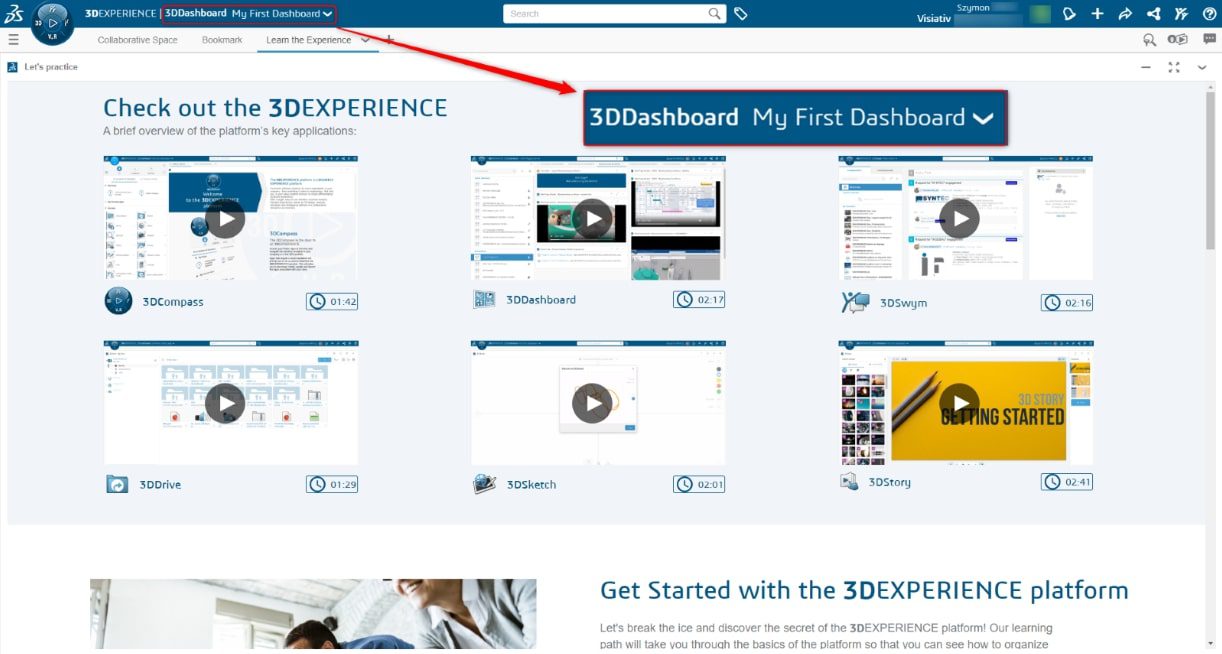Open the hamburger menu under the logo
Image resolution: width=1222 pixels, height=654 pixels.
13,40
